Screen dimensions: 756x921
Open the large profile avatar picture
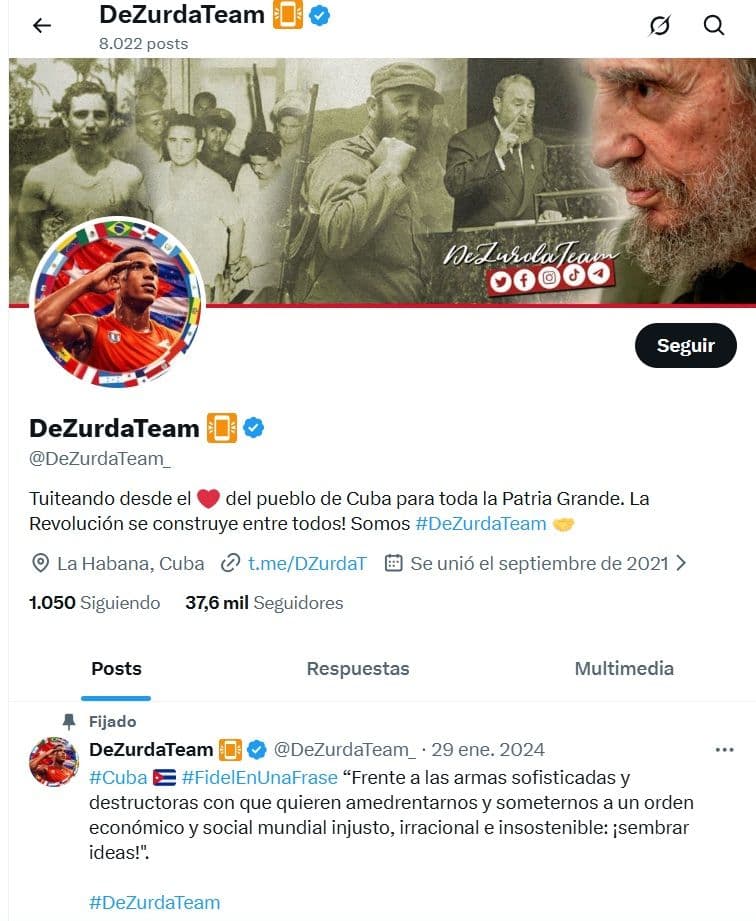[x=117, y=303]
